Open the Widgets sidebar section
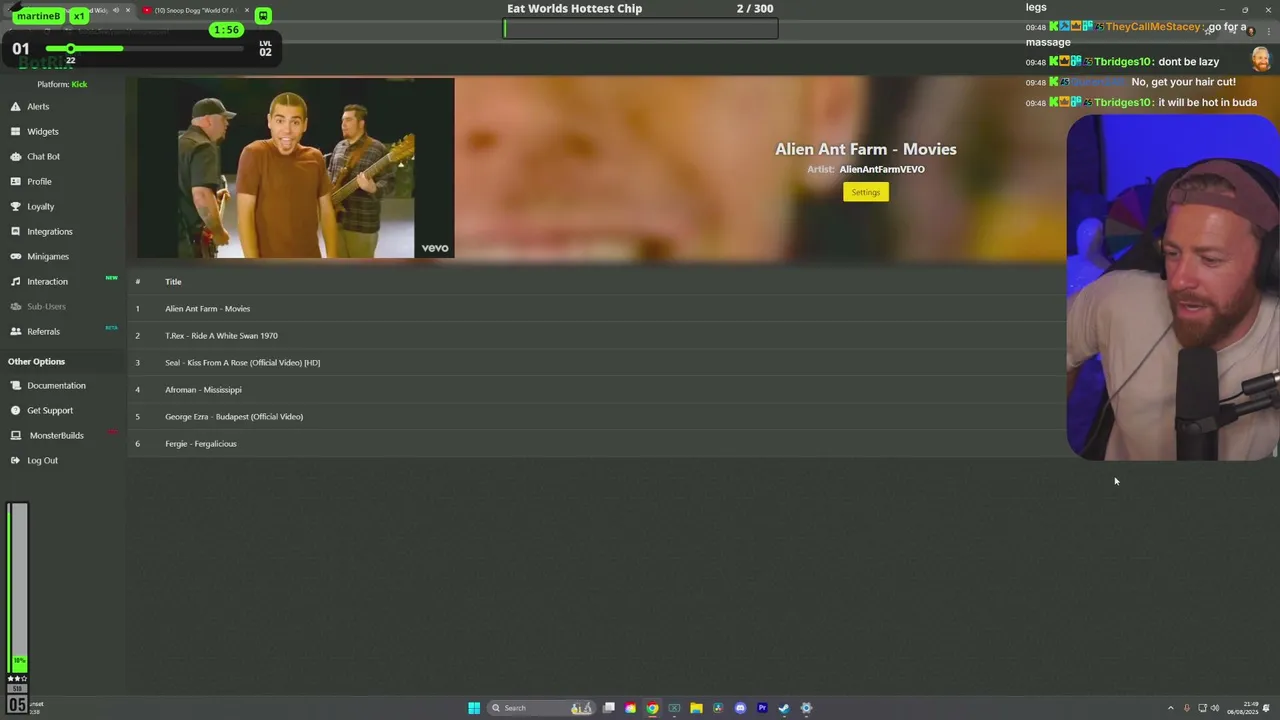 click(42, 131)
